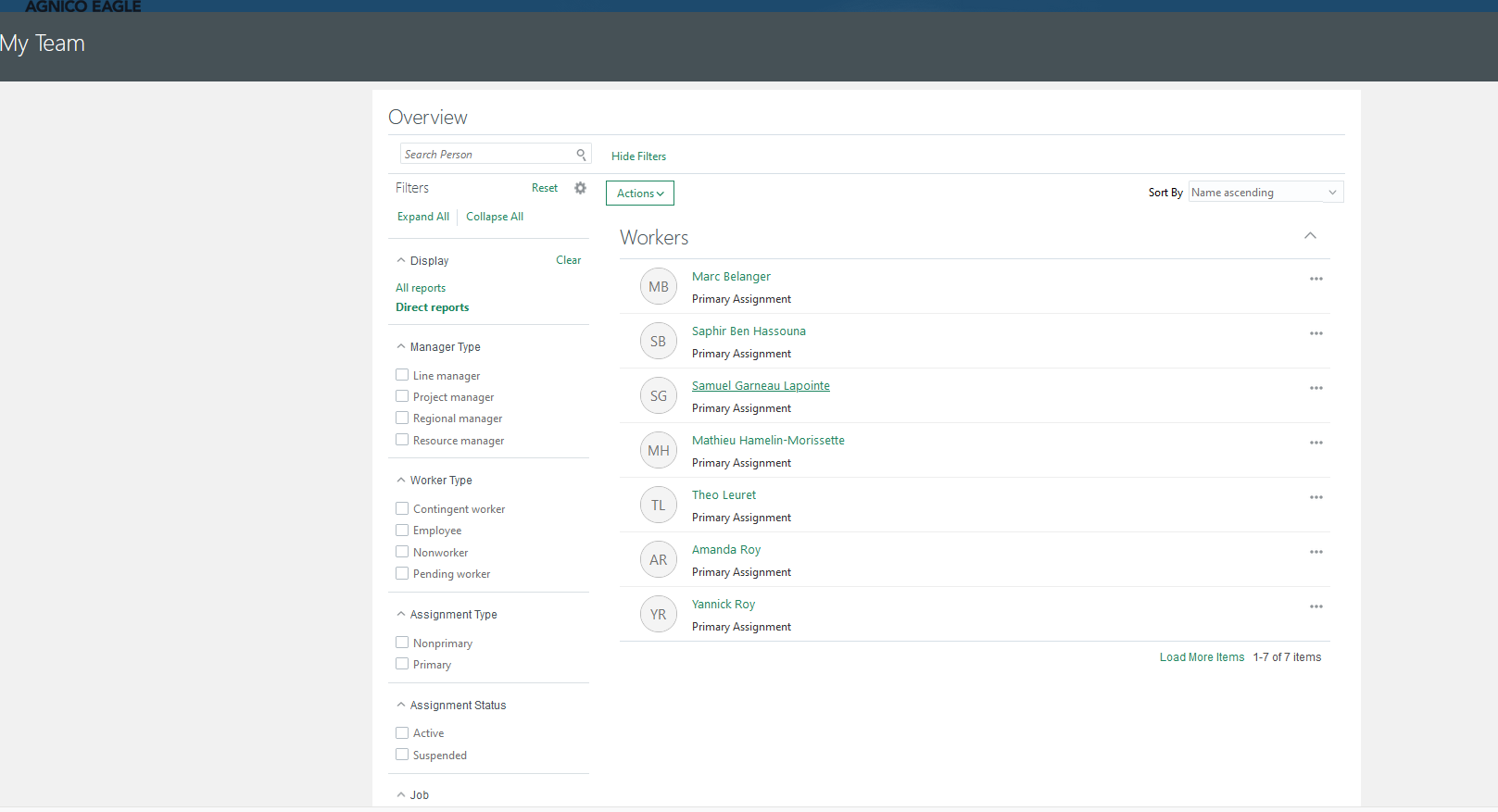Check the Project manager filter
Image resolution: width=1498 pixels, height=812 pixels.
(402, 396)
